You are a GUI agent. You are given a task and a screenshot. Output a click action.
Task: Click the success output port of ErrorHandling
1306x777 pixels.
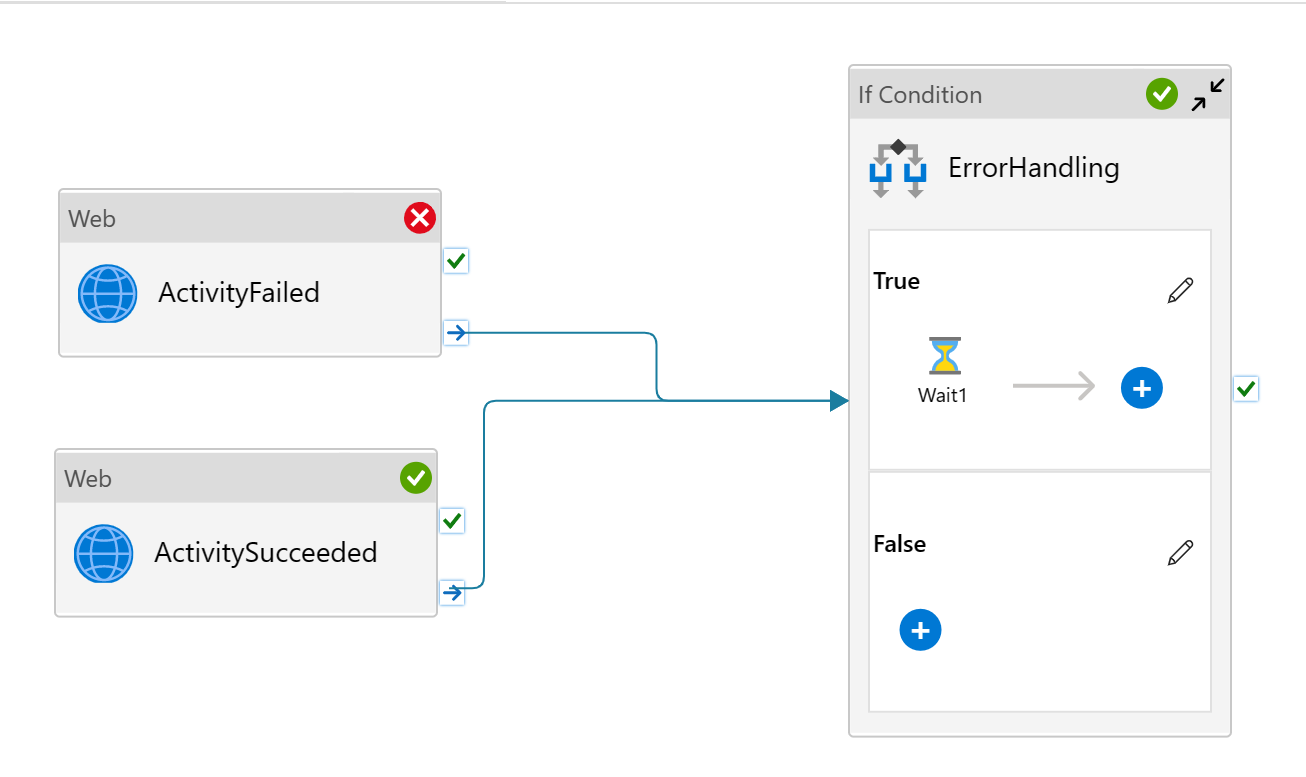click(1245, 389)
